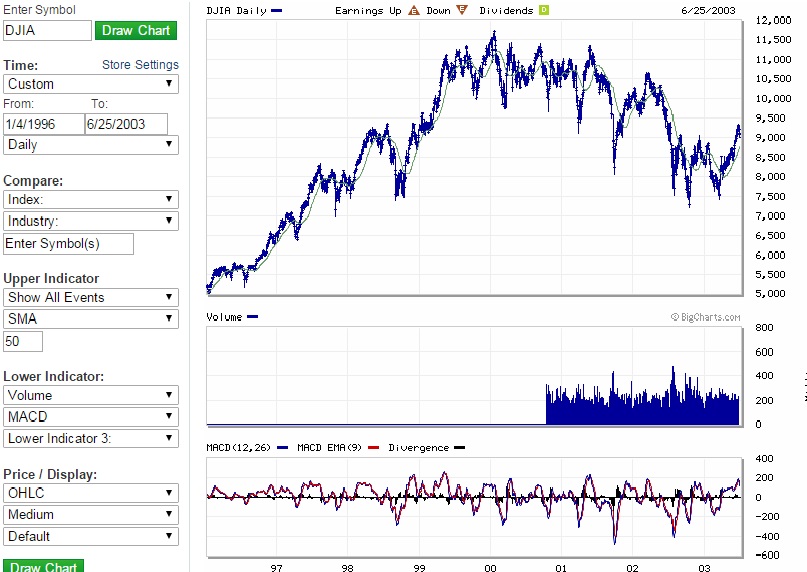Image resolution: width=807 pixels, height=572 pixels.
Task: Click the Dividends D legend icon
Action: (544, 10)
